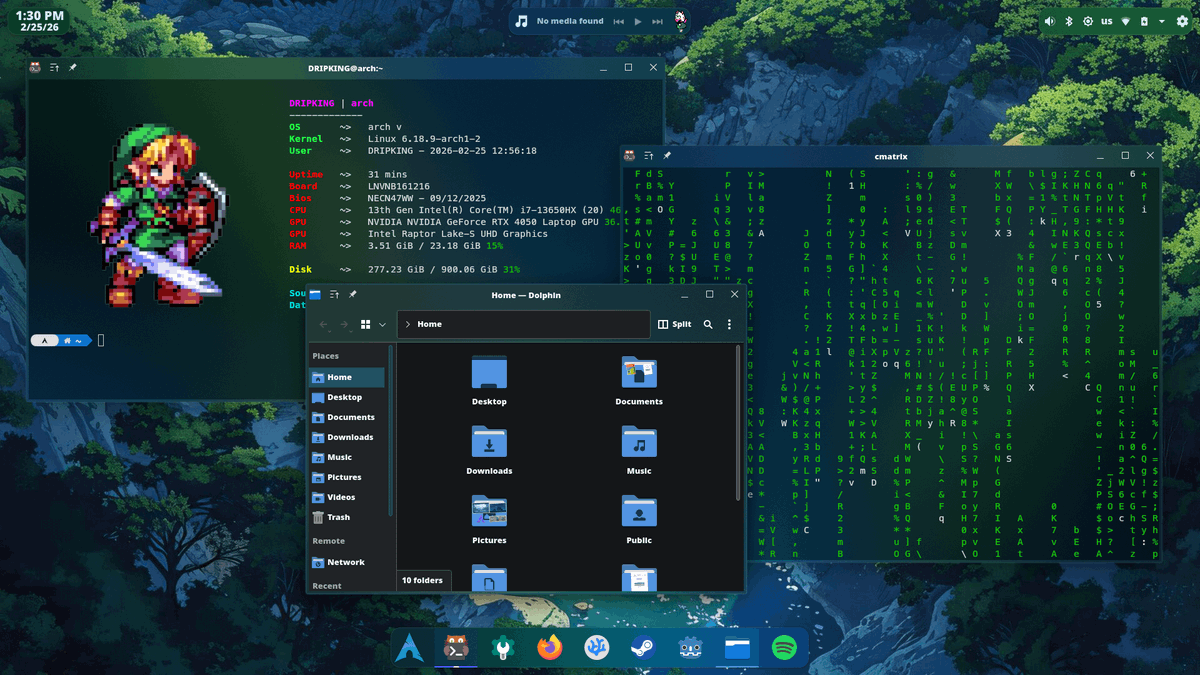
Task: Select the Downloads folder in Dolphin file view
Action: [x=489, y=450]
